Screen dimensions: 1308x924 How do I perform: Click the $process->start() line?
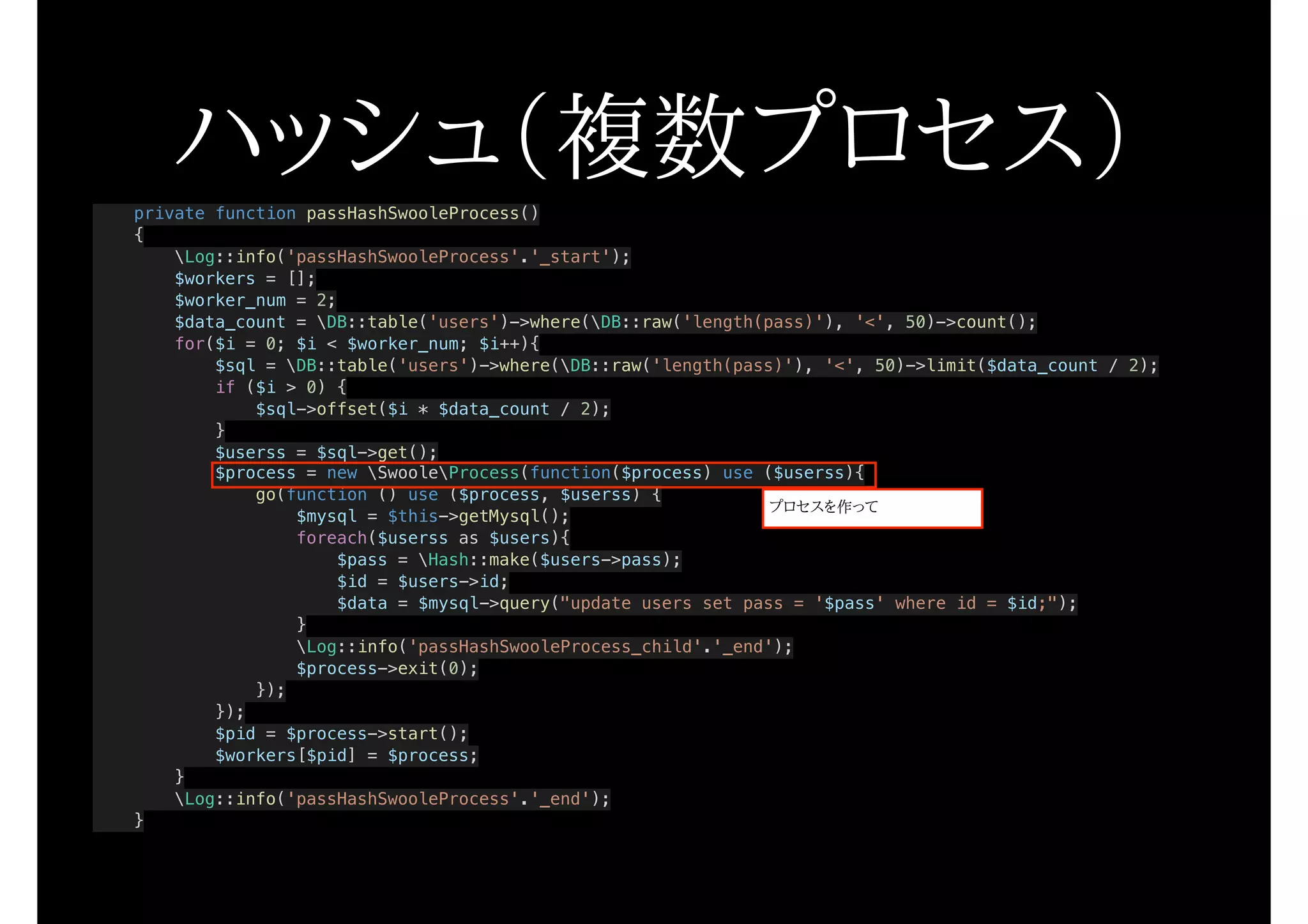click(340, 734)
